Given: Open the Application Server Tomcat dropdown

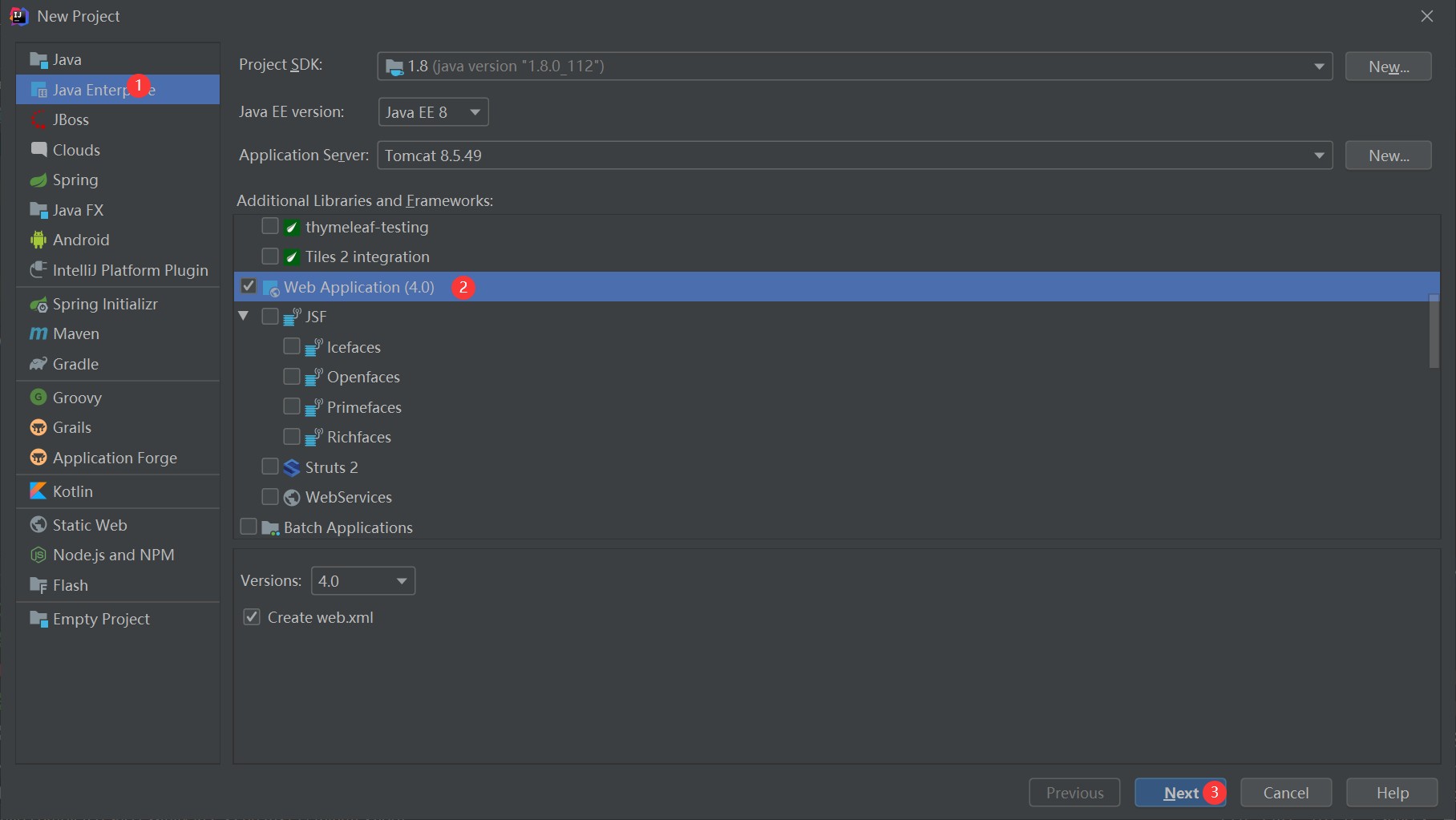Looking at the screenshot, I should (855, 156).
